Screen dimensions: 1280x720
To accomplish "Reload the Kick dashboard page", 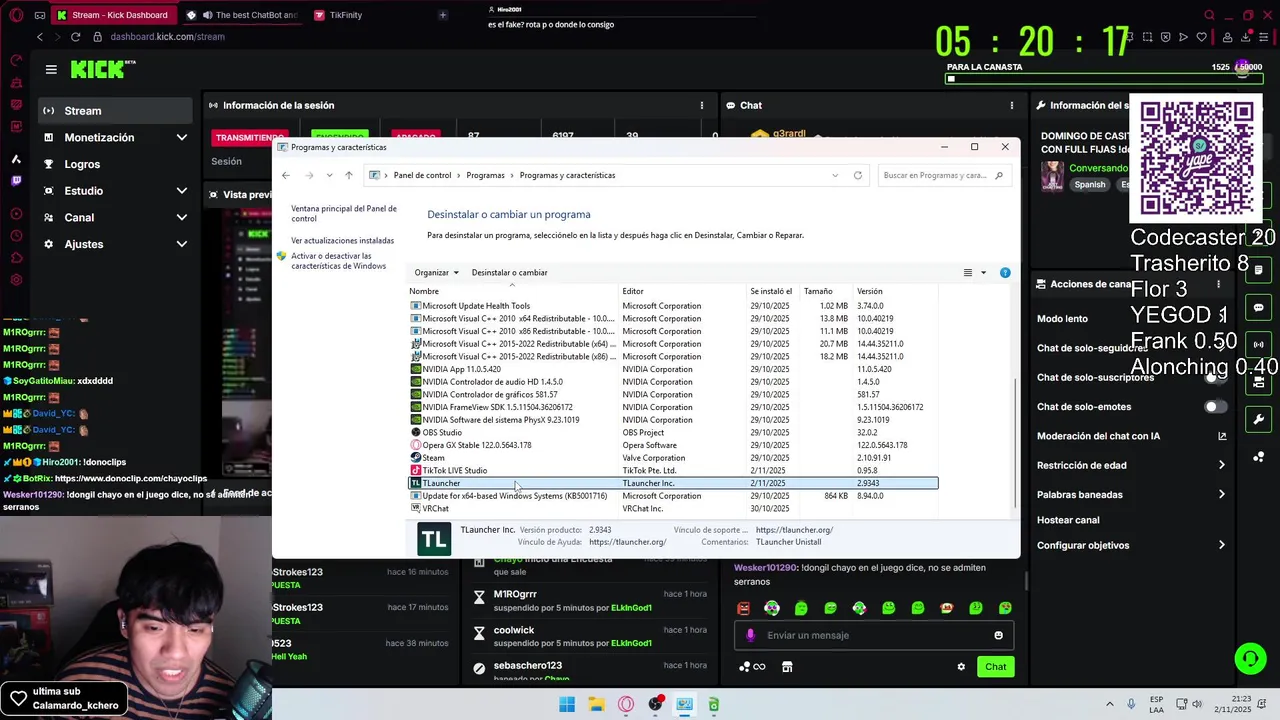I will [75, 37].
